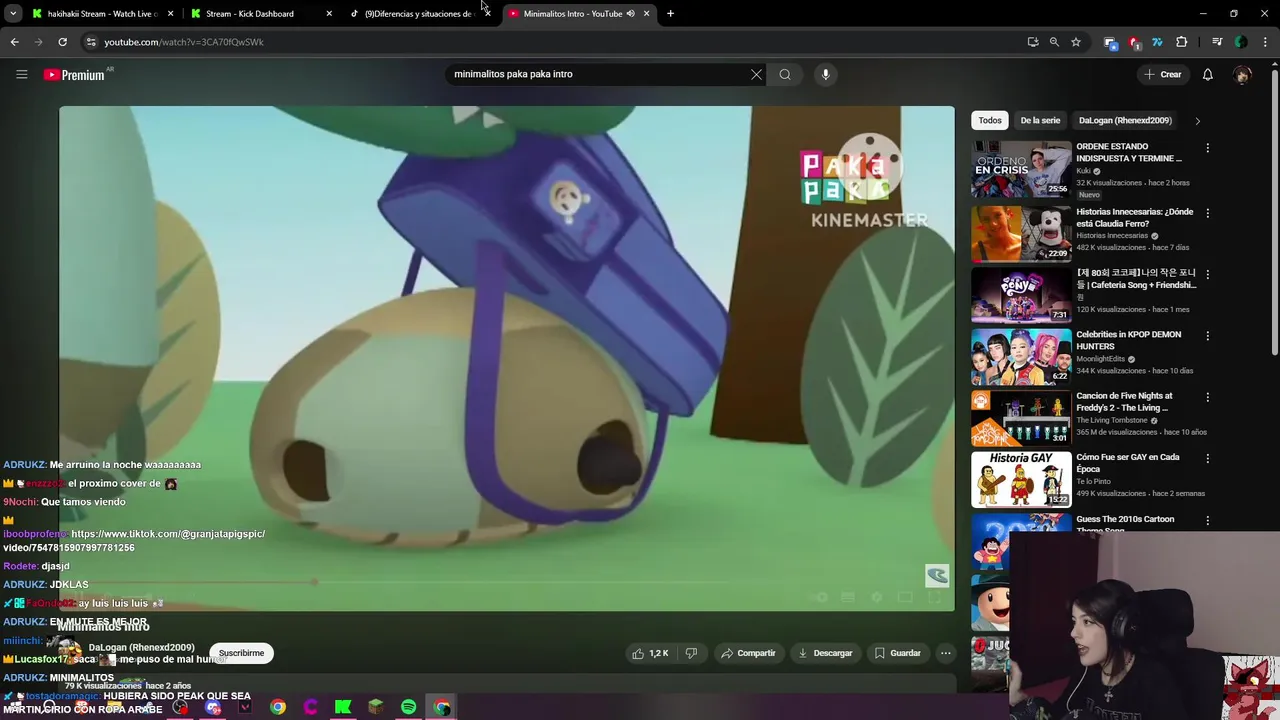
Task: Reload the current page
Action: click(62, 42)
